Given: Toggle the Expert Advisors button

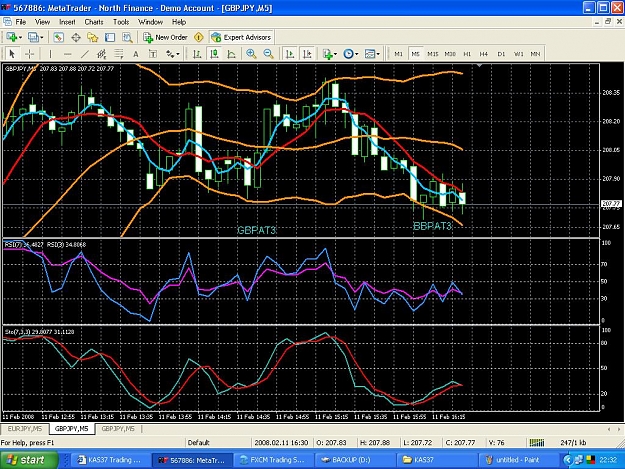Looking at the screenshot, I should [241, 37].
